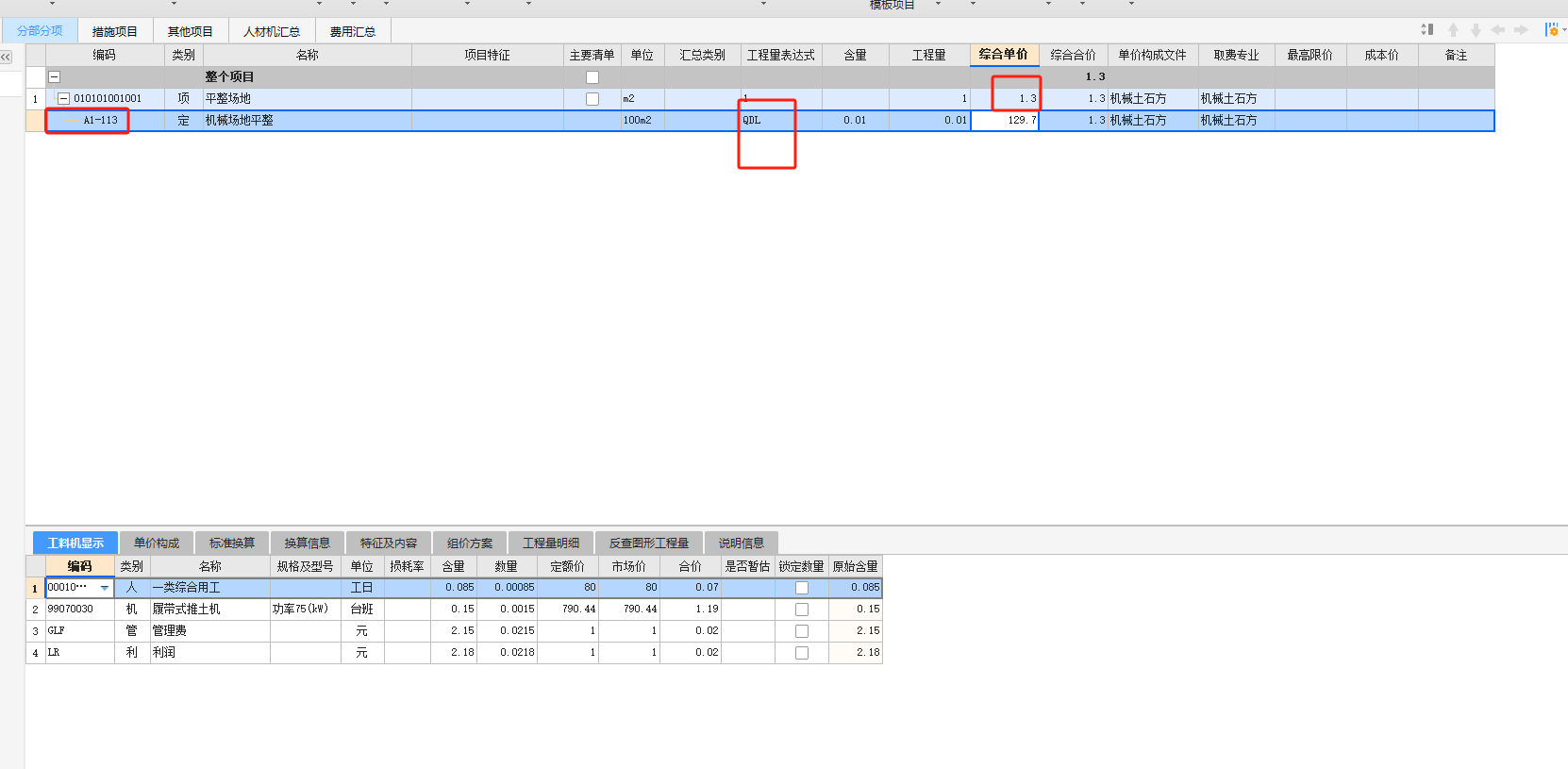The image size is (1568, 769).
Task: Click the 备注 column header
Action: click(1457, 56)
